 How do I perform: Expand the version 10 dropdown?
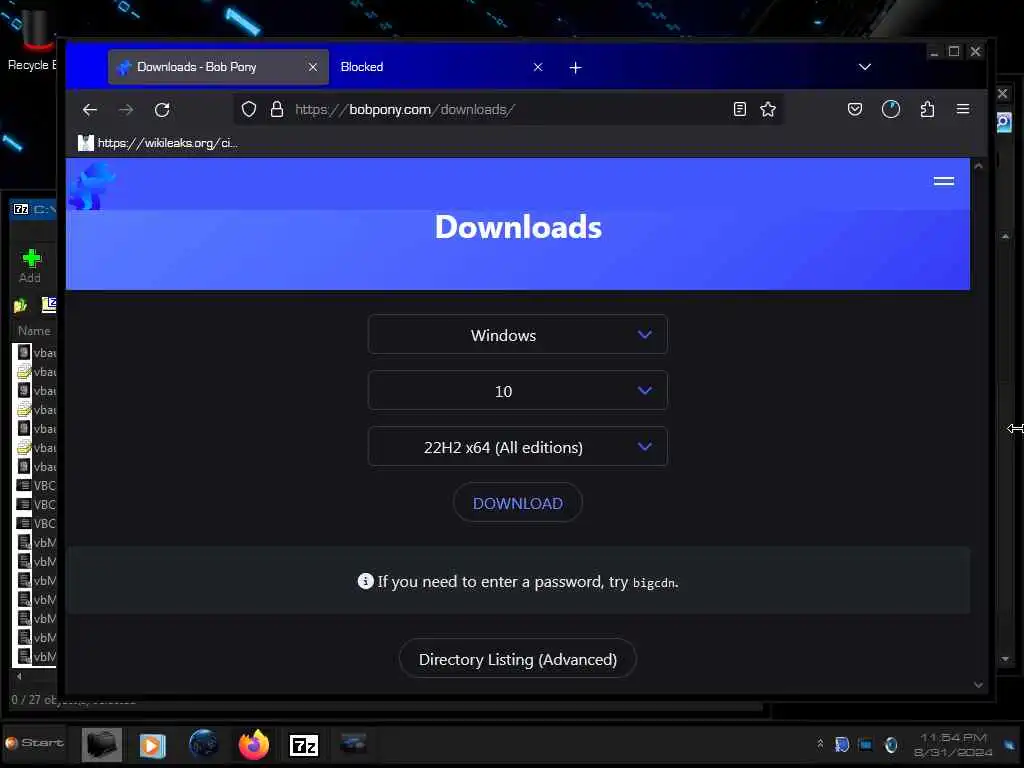click(517, 391)
